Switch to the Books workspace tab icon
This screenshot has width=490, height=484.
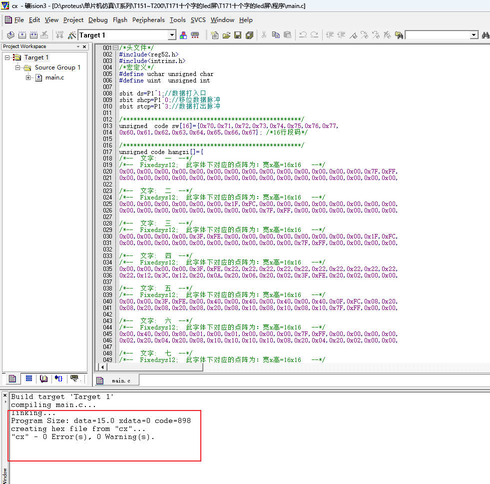[44, 379]
